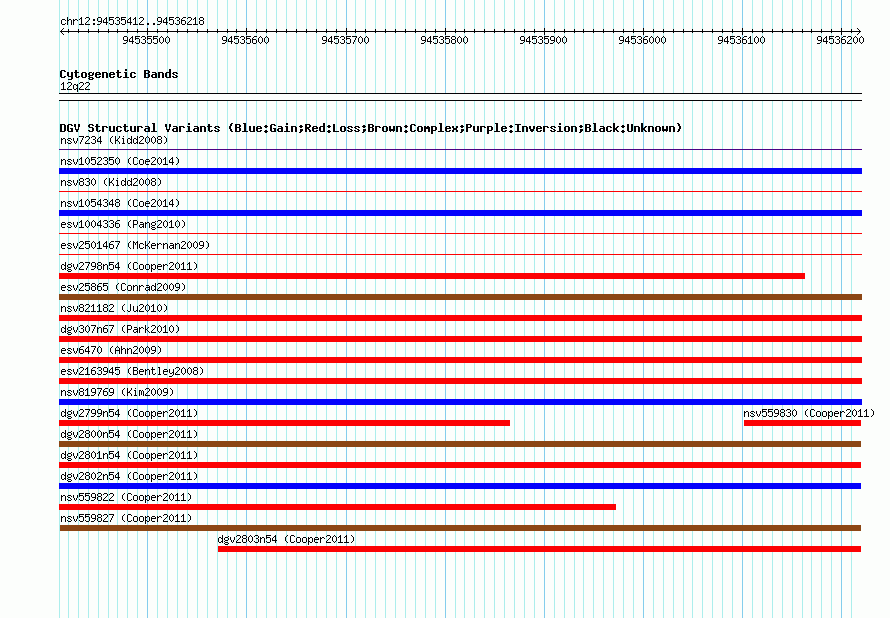Click the nsv1054348 (Coe2014) label
The image size is (890, 618).
(x=120, y=203)
